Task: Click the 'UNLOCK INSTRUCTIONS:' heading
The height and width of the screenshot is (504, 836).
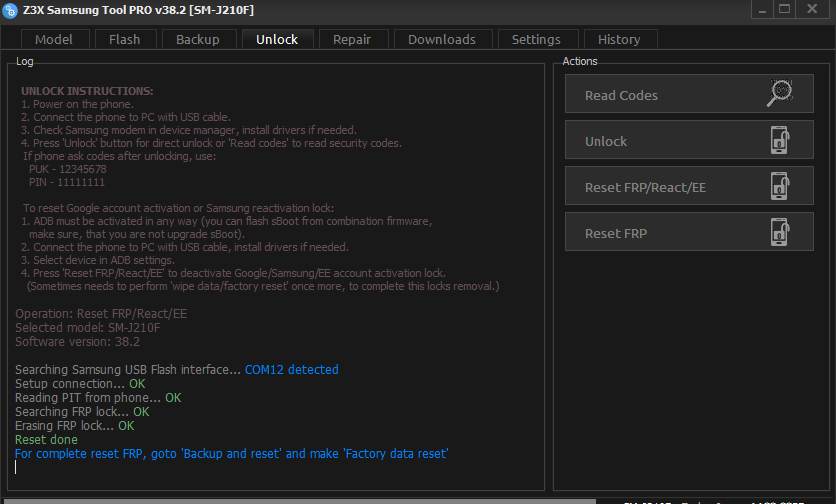Action: coord(87,91)
